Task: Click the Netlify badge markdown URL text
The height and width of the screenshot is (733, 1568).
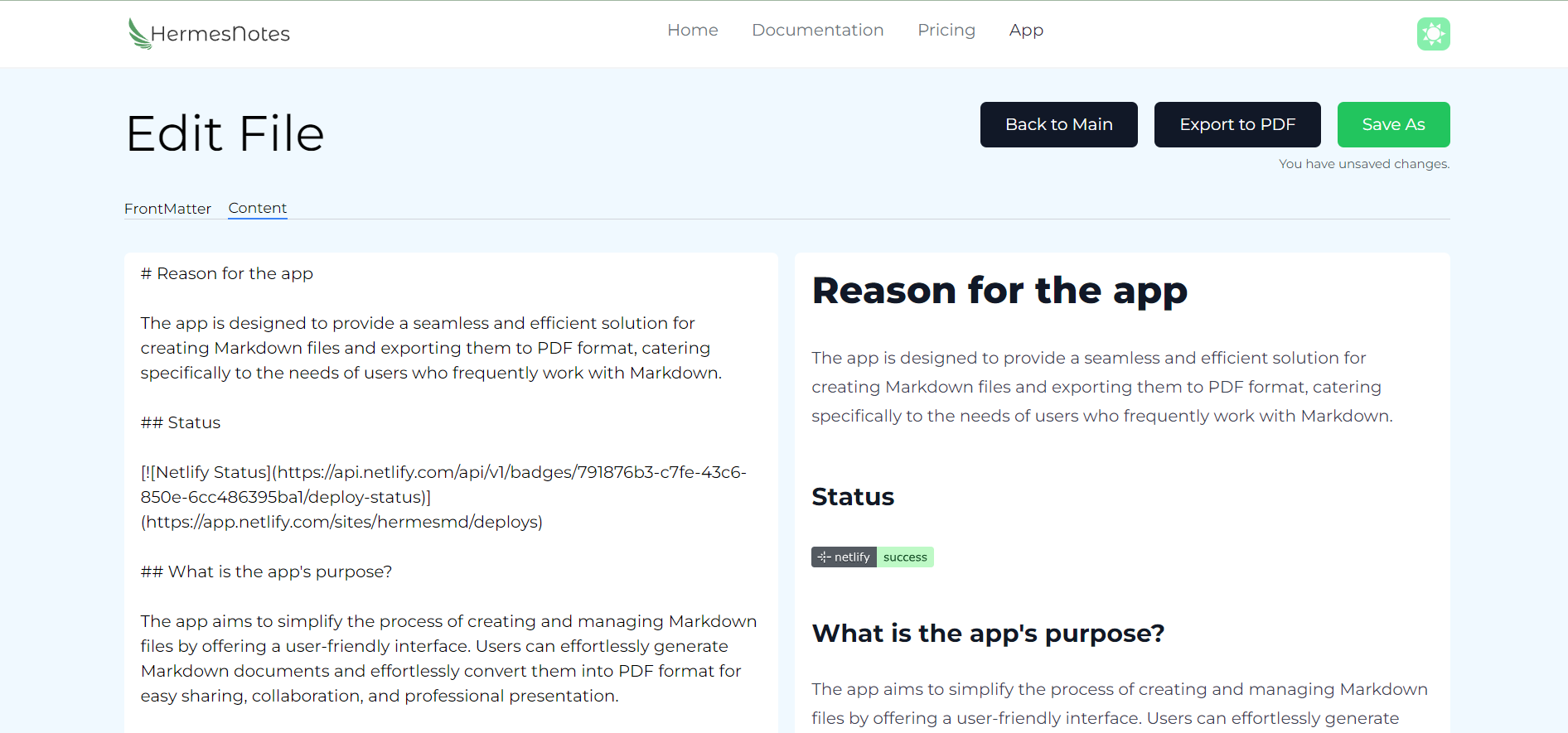Action: click(x=443, y=497)
